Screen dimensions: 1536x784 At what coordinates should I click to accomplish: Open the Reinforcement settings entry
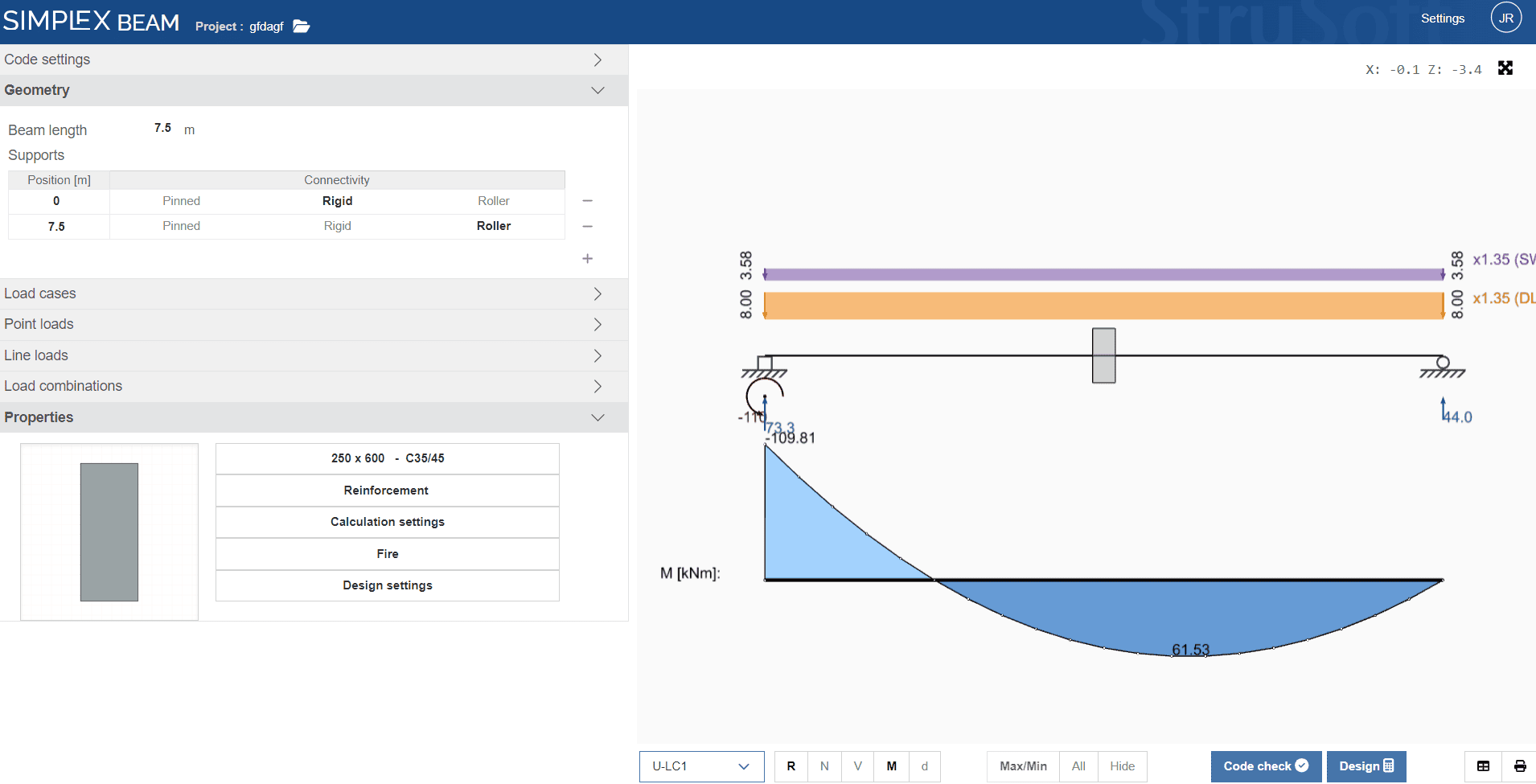387,490
